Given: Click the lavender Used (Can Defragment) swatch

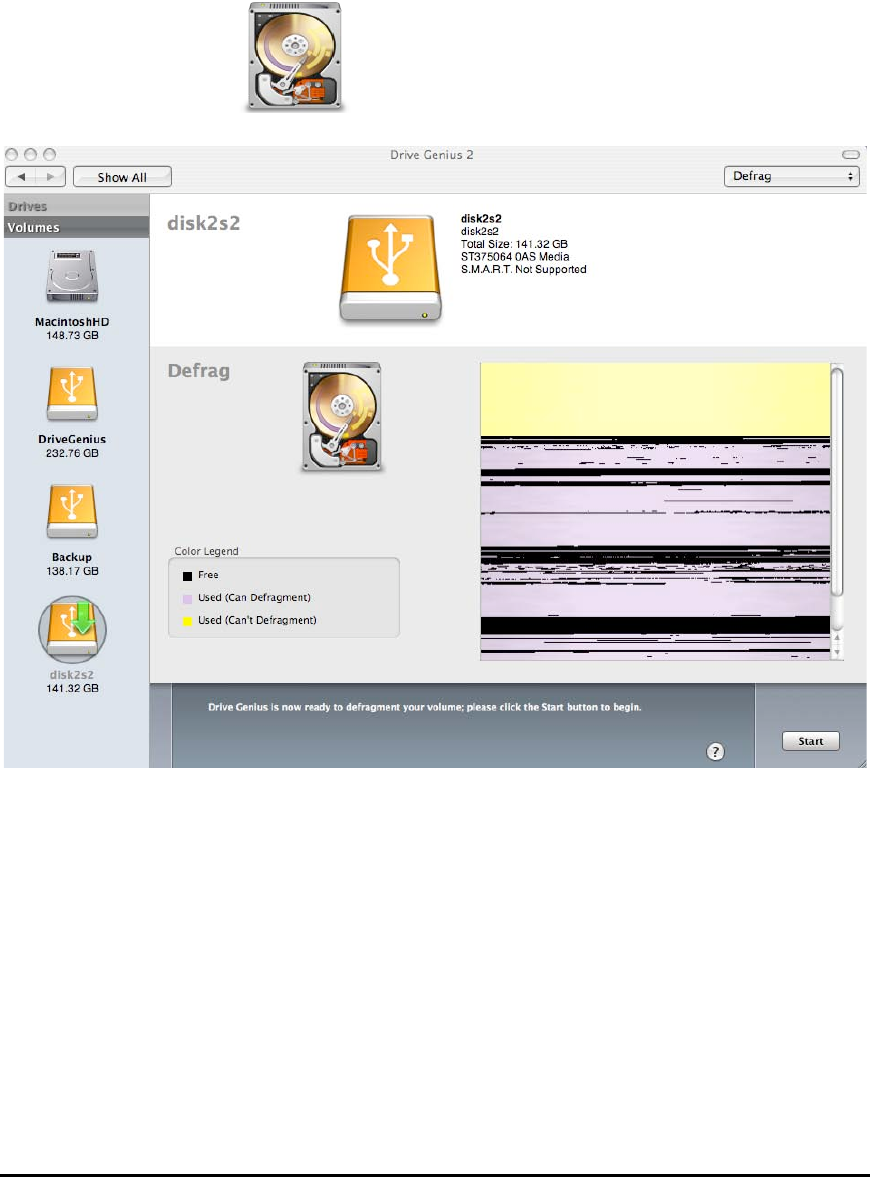Looking at the screenshot, I should (x=188, y=599).
